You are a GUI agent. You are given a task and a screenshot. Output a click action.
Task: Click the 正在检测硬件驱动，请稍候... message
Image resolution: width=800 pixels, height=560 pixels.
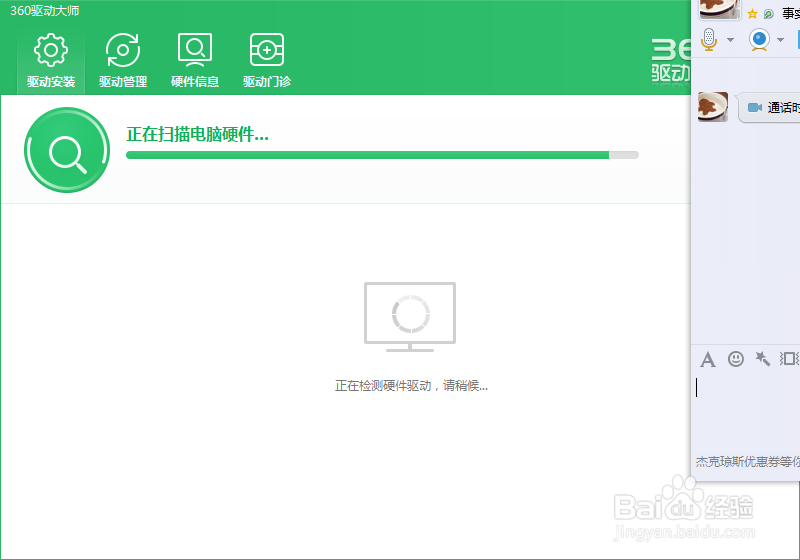tap(411, 386)
